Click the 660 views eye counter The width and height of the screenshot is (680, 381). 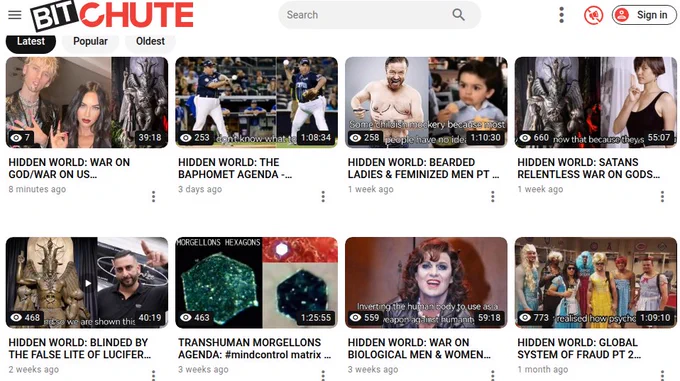pos(534,138)
